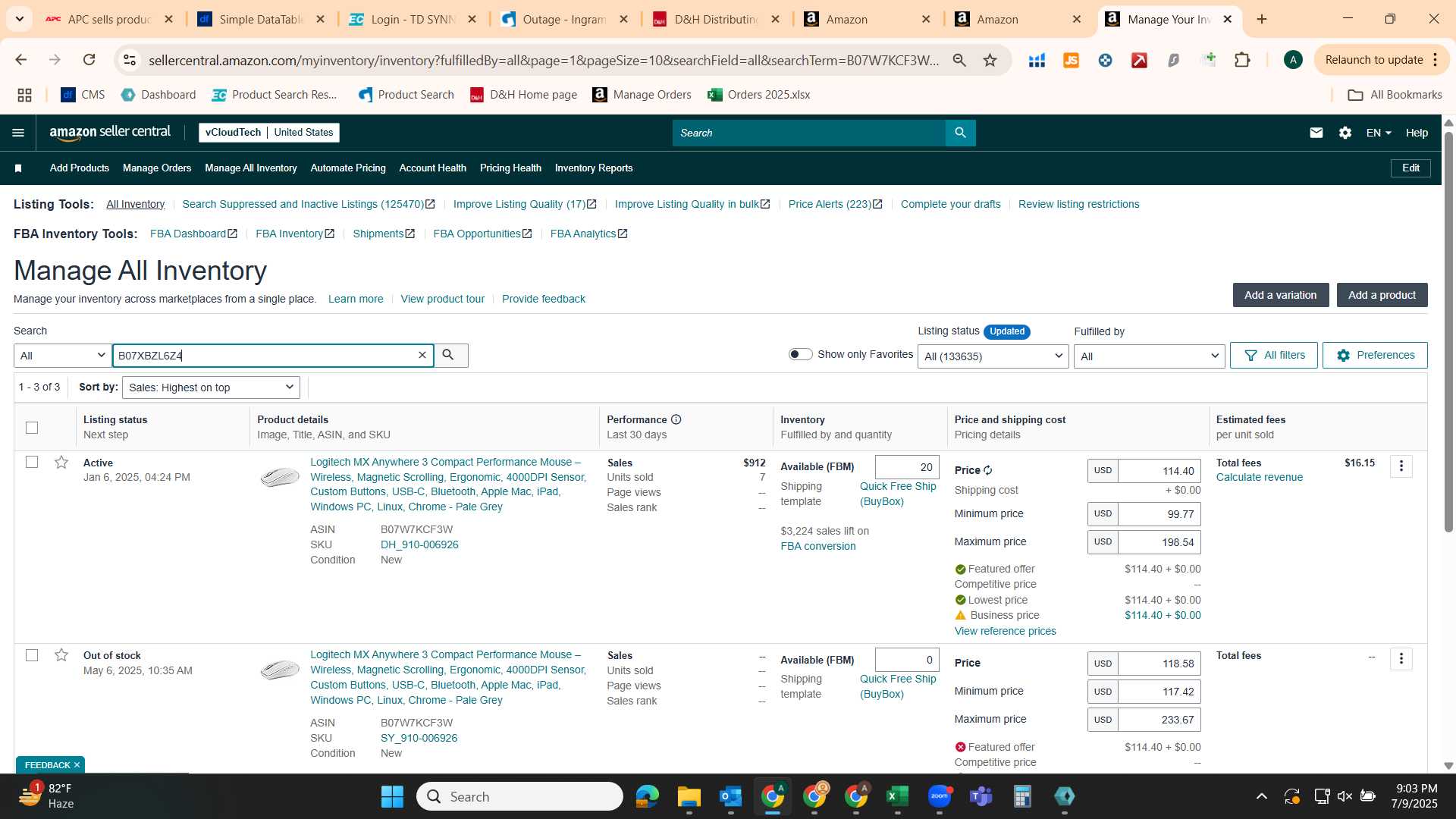Open Excel from the taskbar

coord(897,796)
